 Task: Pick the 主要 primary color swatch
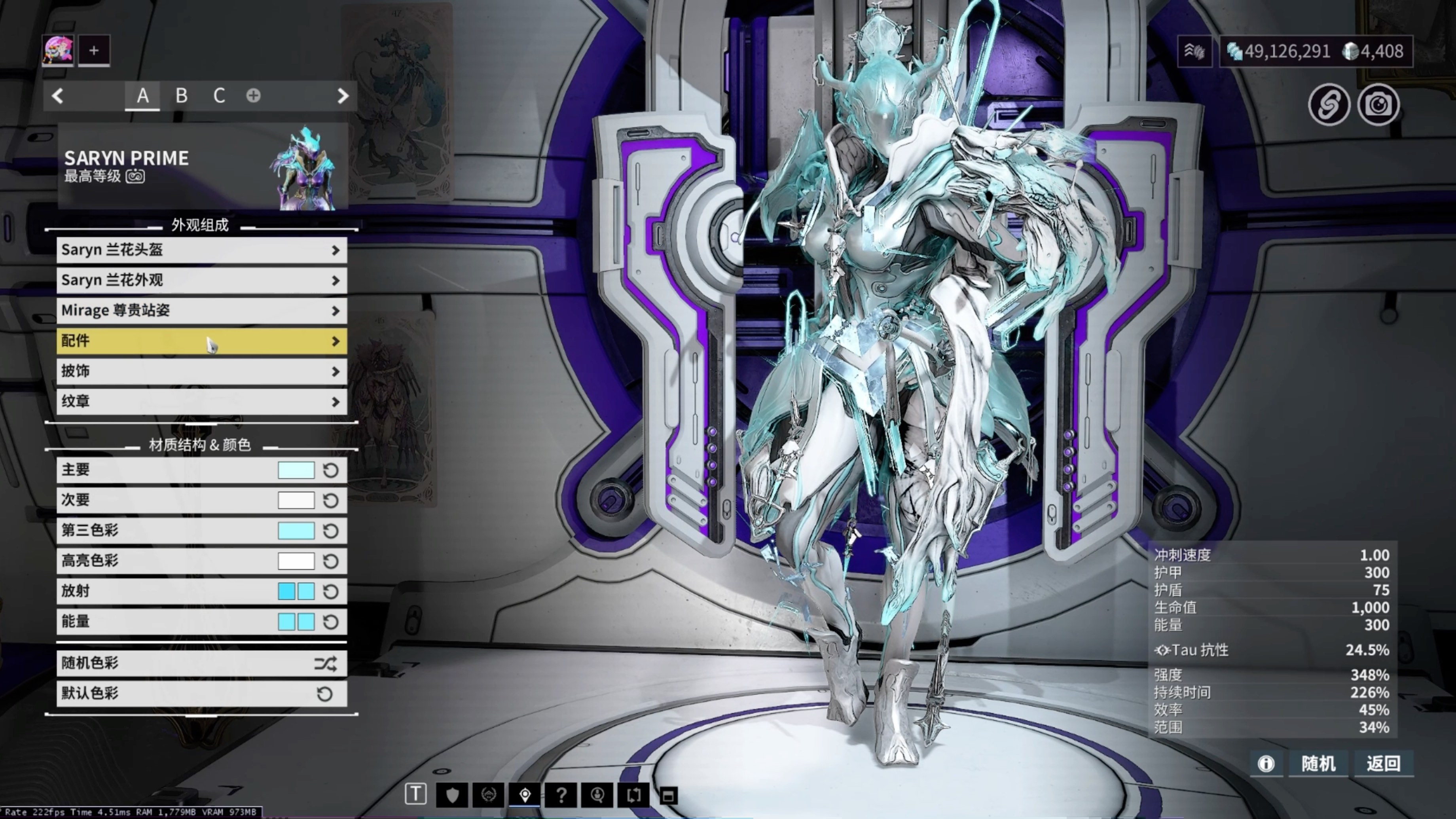(296, 470)
